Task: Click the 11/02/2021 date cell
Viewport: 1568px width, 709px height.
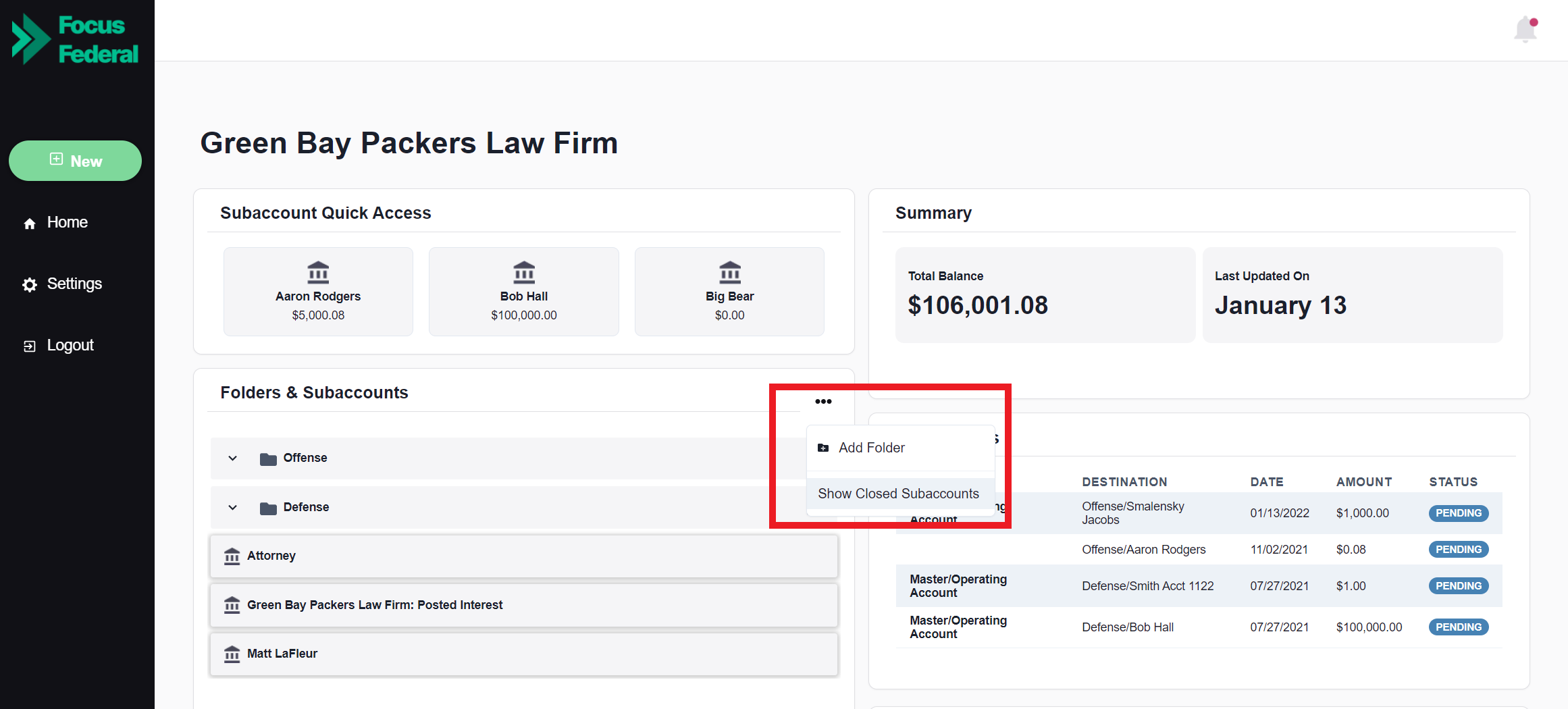Action: (1279, 550)
